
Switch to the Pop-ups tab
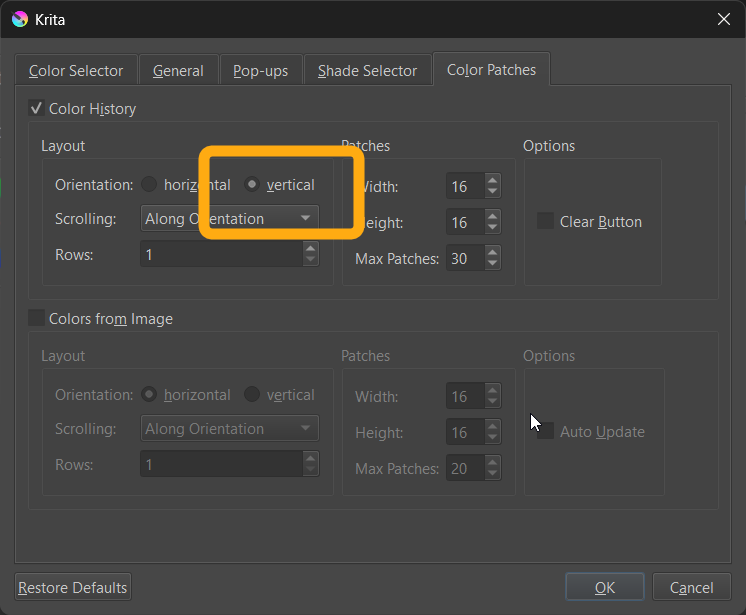(260, 71)
